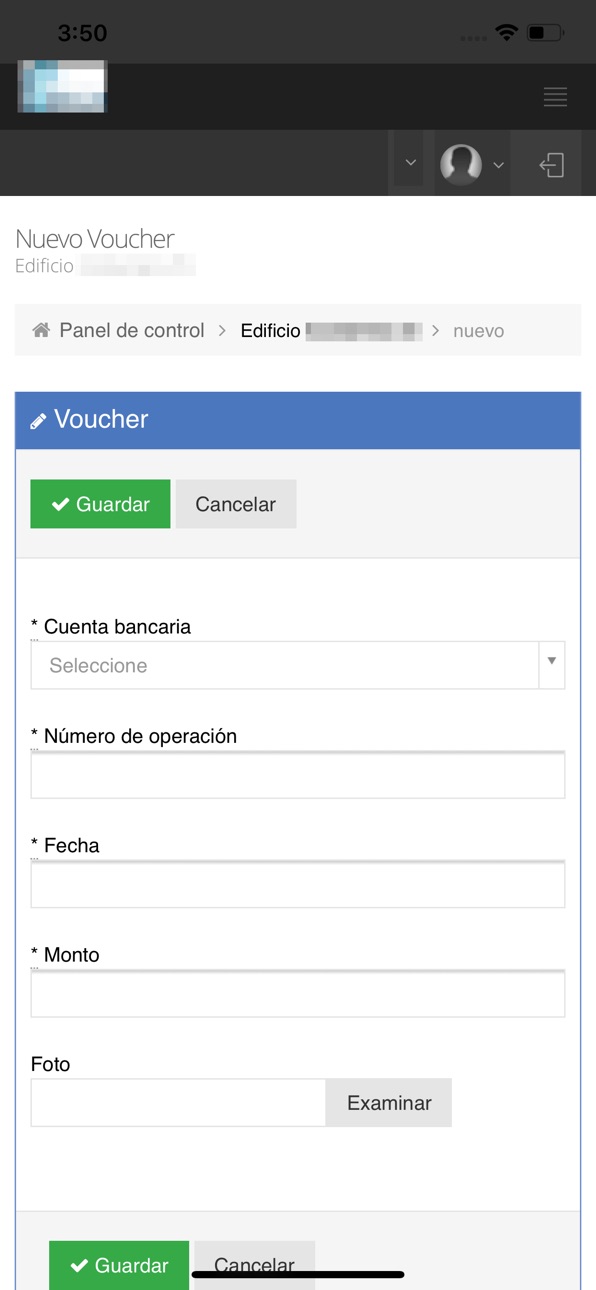Open the Edificio breadcrumb link
This screenshot has height=1290, width=596.
tap(331, 330)
